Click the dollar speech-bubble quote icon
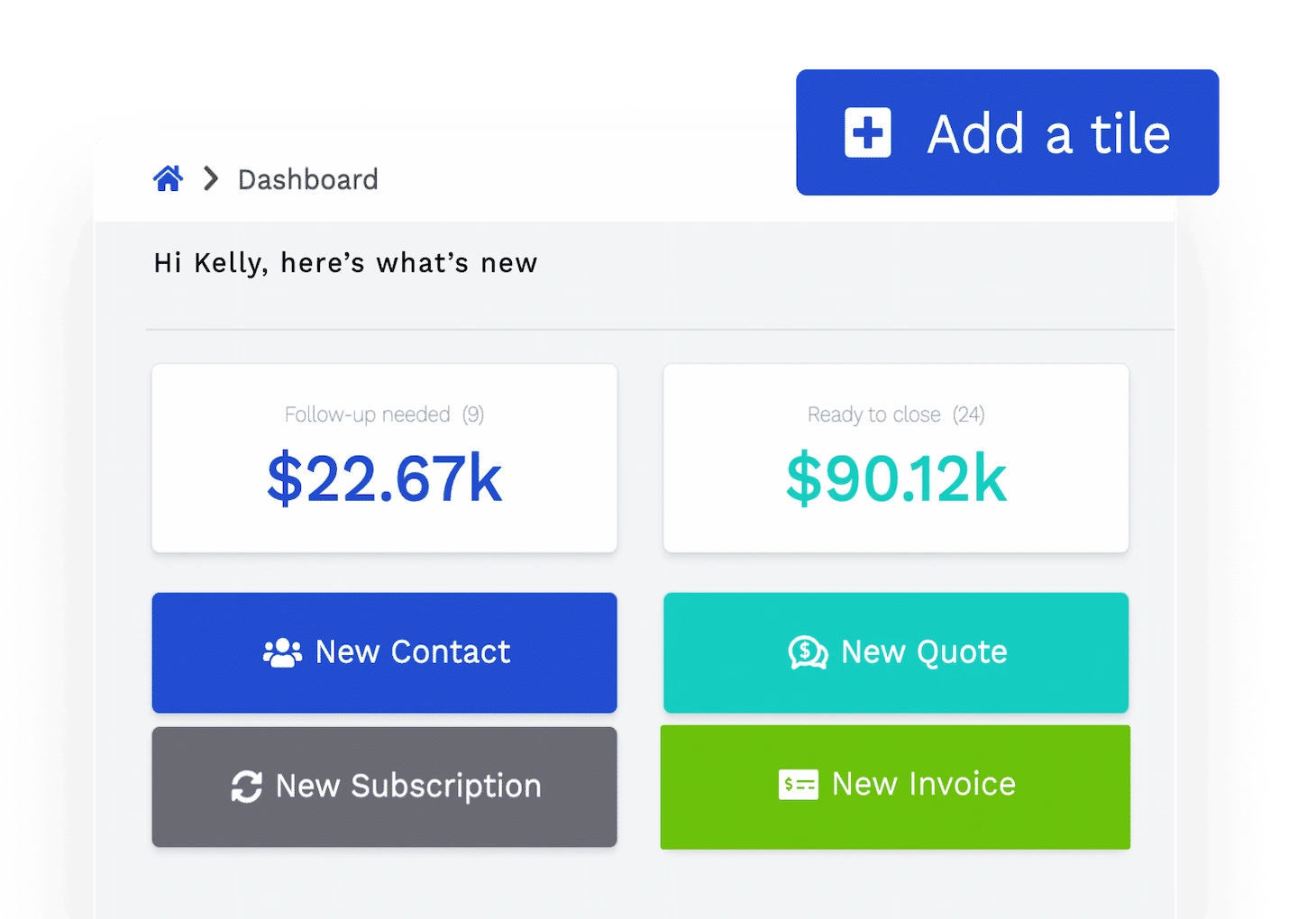 click(x=808, y=652)
